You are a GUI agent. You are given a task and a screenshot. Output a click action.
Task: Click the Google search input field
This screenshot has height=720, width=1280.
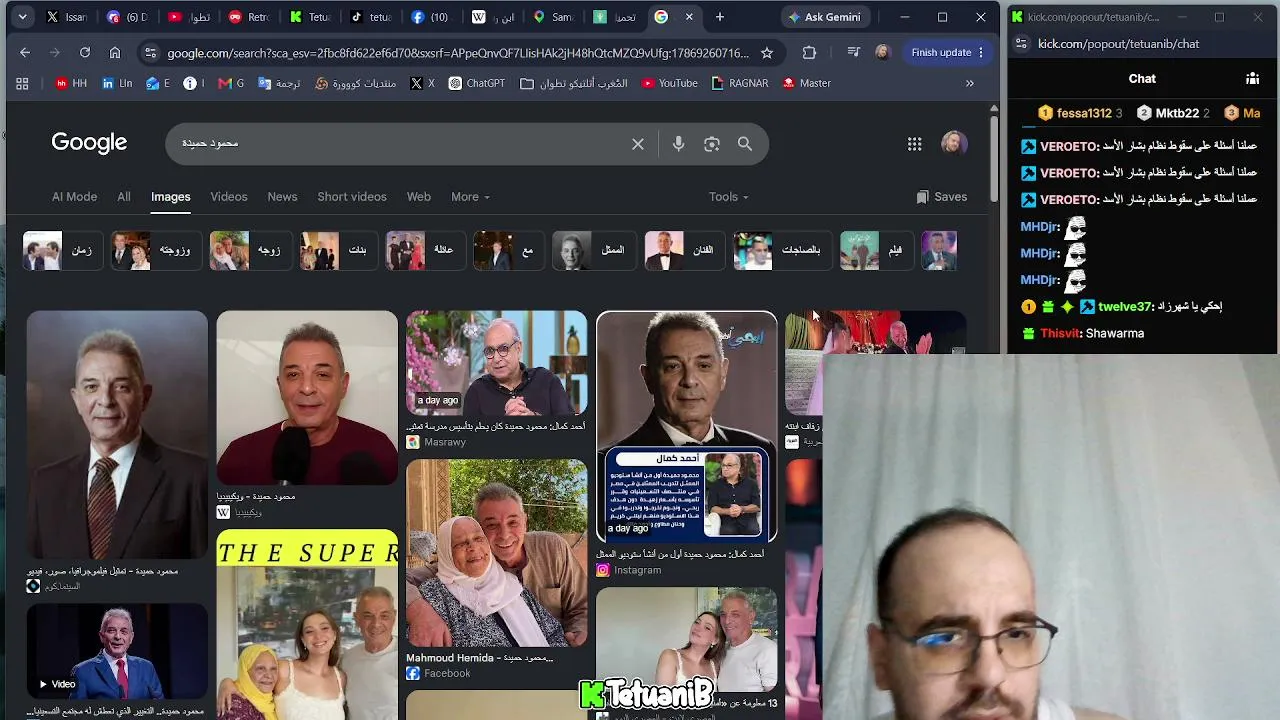click(400, 144)
